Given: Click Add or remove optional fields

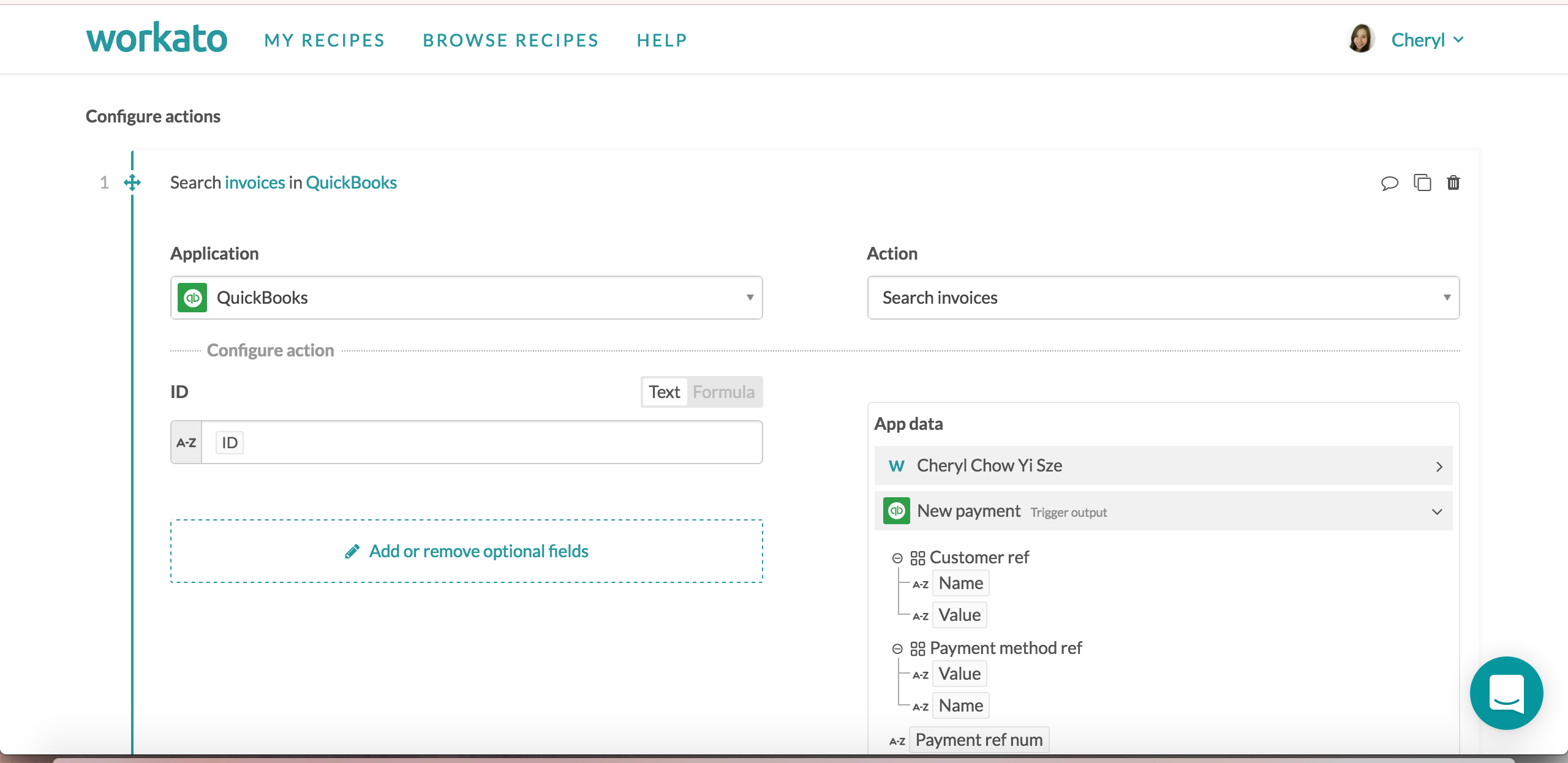Looking at the screenshot, I should (x=478, y=551).
